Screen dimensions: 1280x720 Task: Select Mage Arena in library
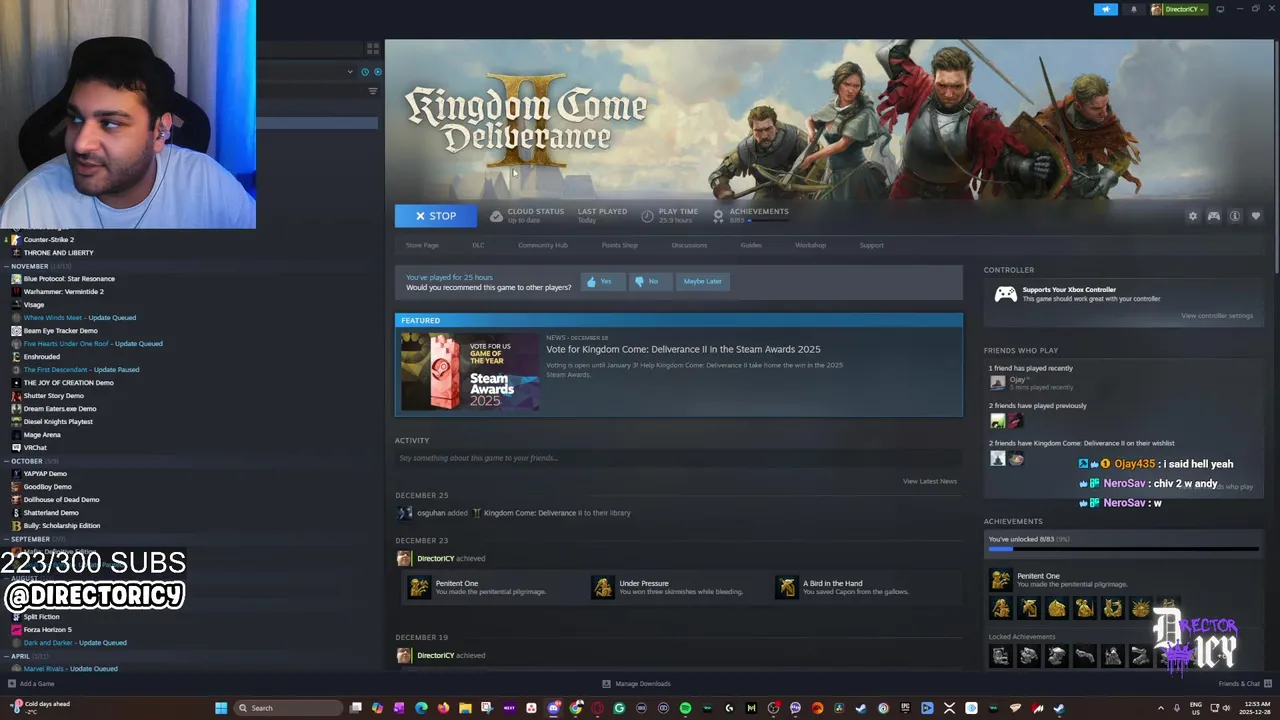(x=42, y=435)
